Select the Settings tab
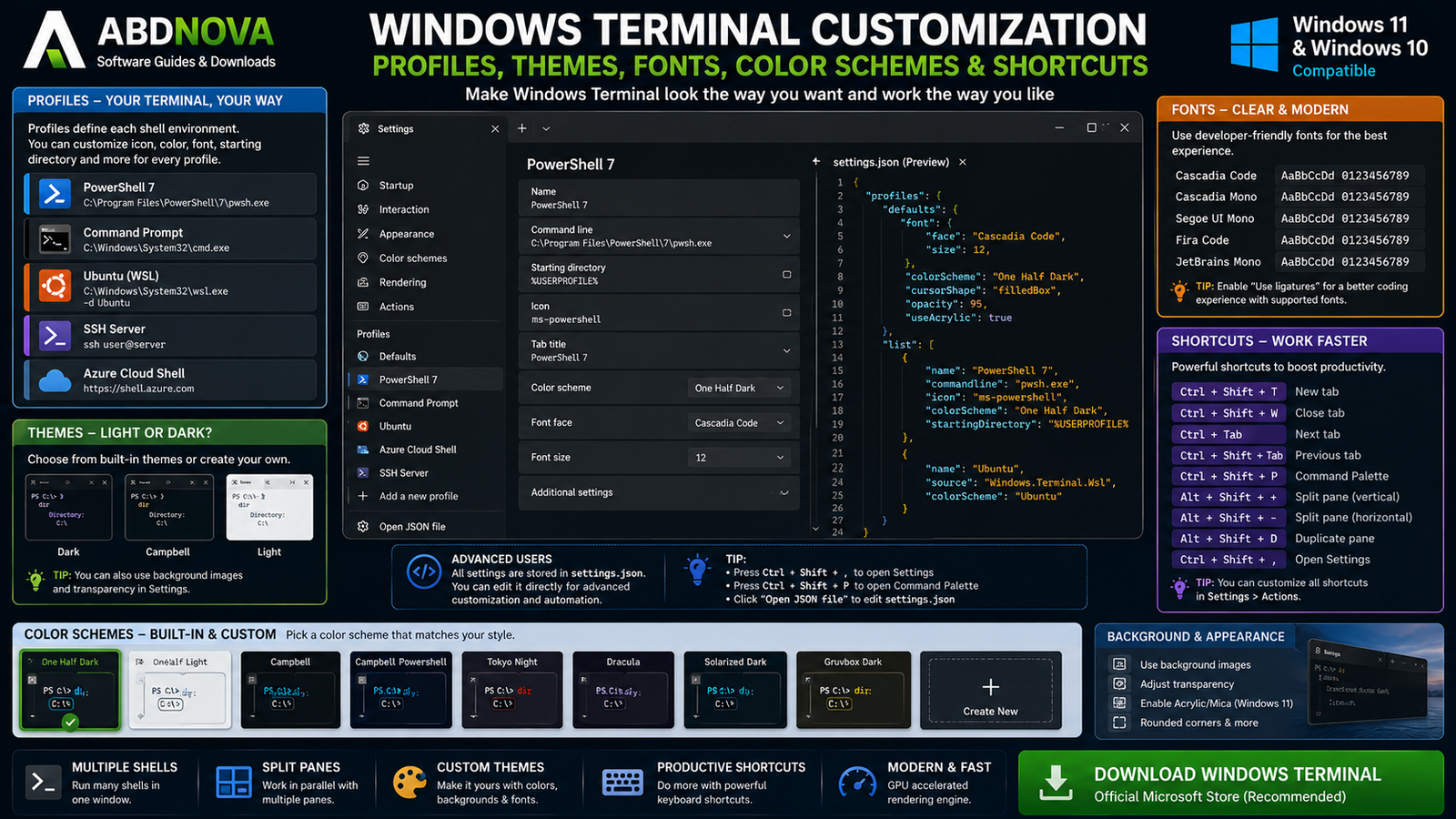 [x=427, y=128]
